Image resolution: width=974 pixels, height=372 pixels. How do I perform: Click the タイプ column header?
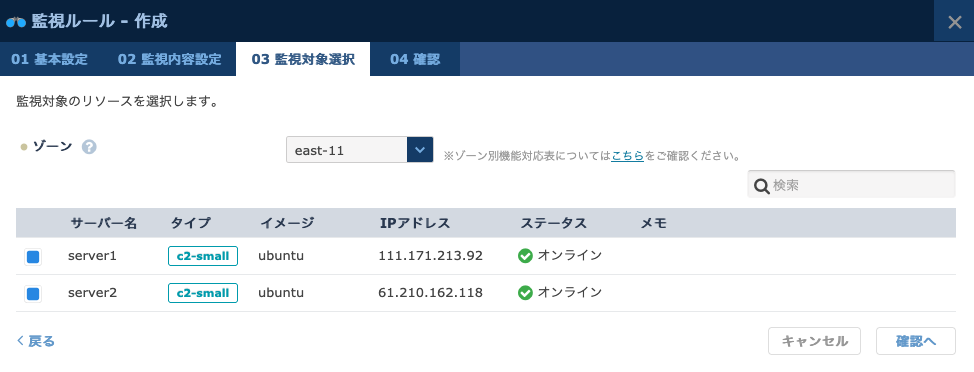tap(191, 223)
